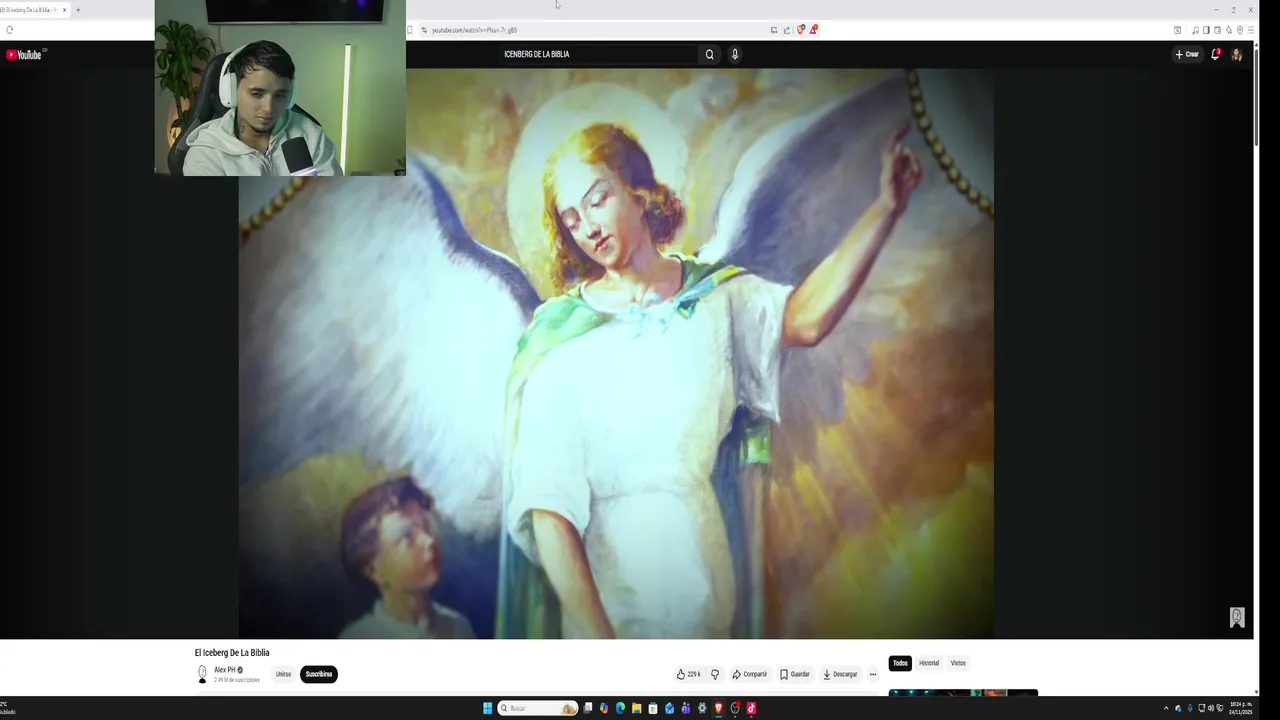This screenshot has width=1280, height=720.
Task: Click the Brave Rewards triangle icon
Action: point(812,30)
